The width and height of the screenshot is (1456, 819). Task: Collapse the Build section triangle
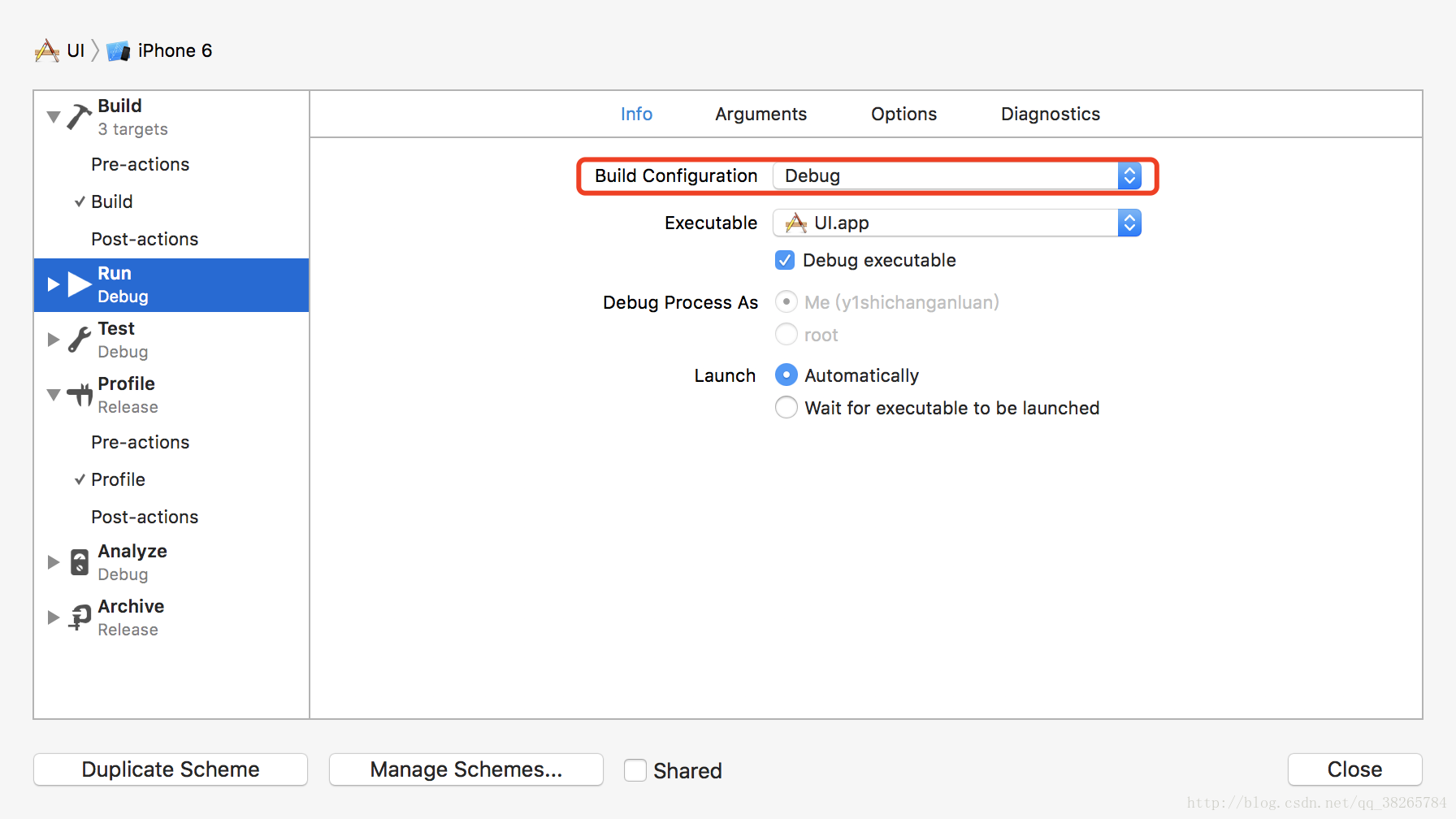point(54,117)
